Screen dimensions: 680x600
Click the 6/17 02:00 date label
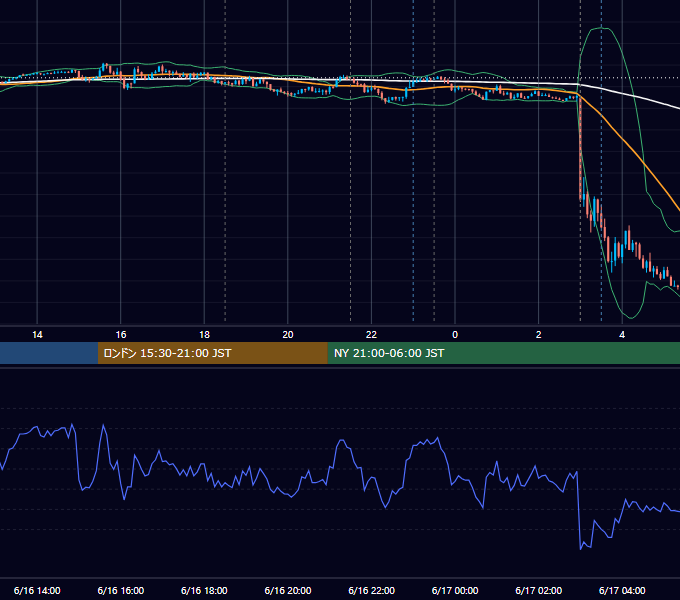coord(539,590)
